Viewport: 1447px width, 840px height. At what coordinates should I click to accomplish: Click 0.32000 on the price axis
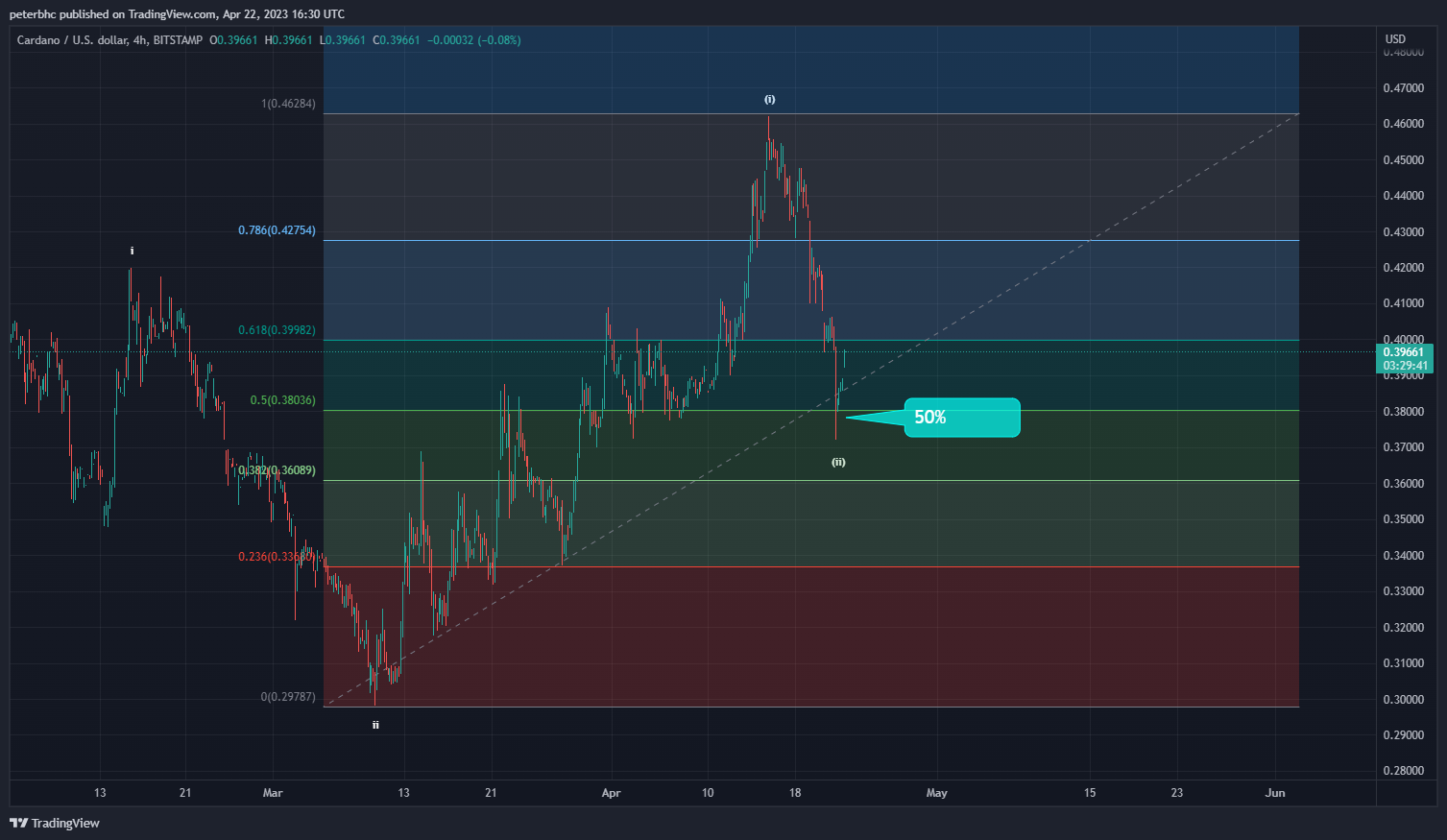pos(1404,628)
